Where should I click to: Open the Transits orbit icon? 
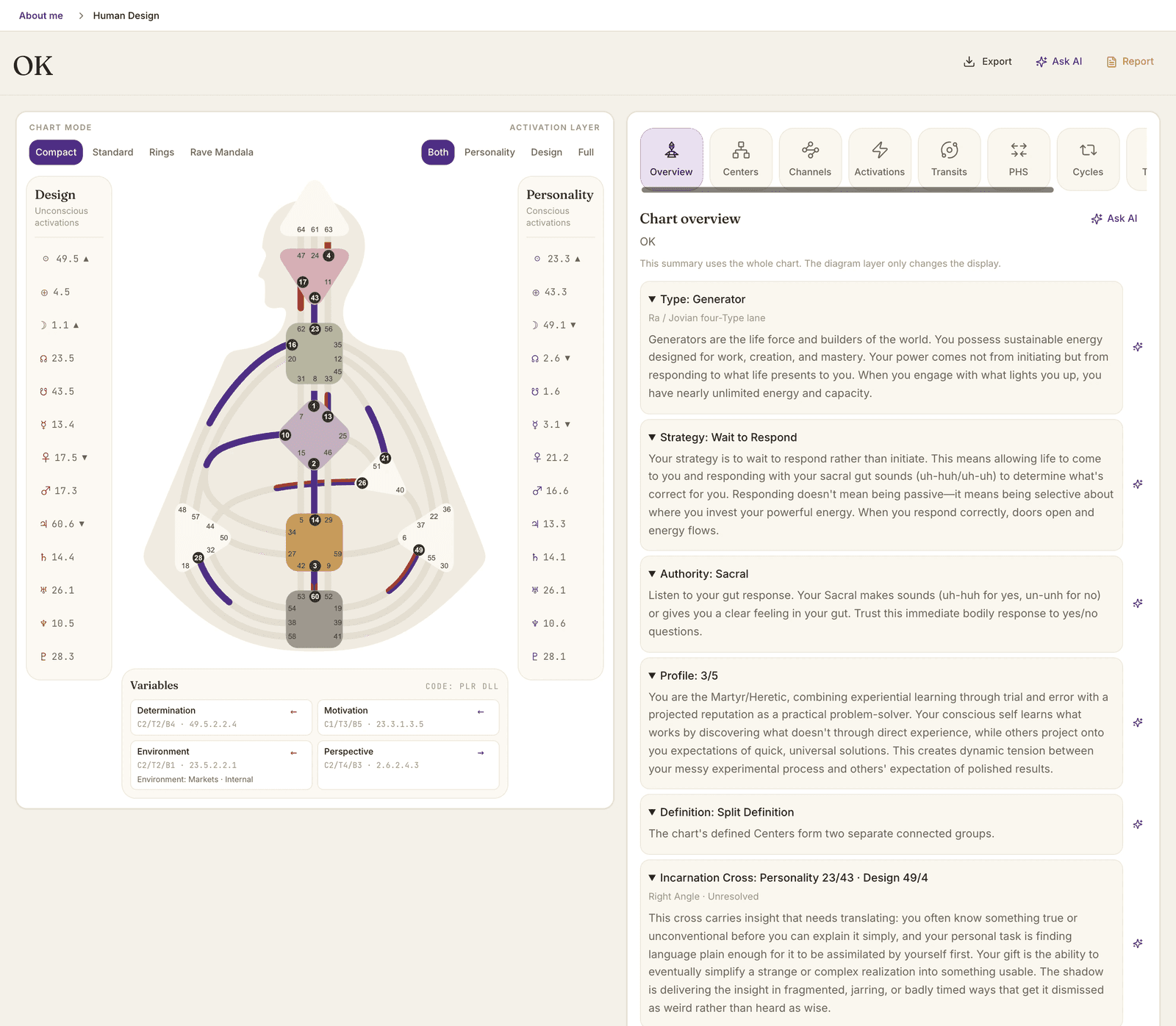[x=949, y=150]
